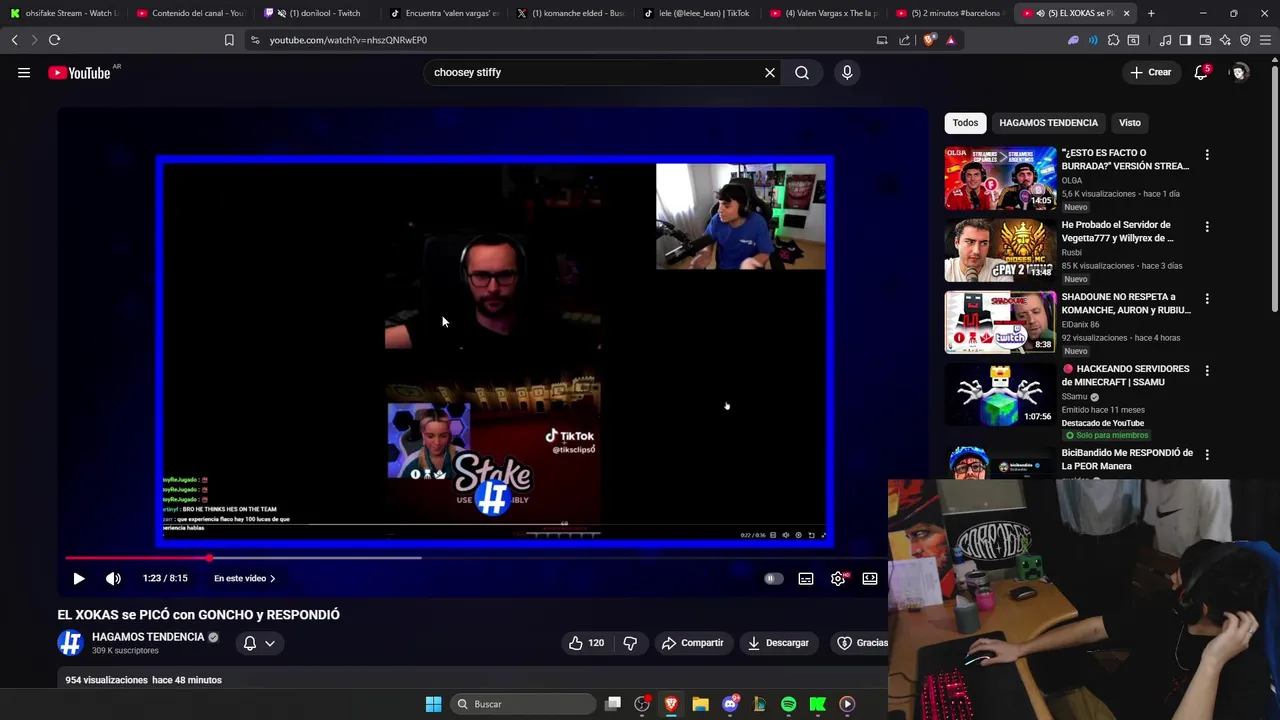Select the 'Todos' filter chip

point(965,123)
